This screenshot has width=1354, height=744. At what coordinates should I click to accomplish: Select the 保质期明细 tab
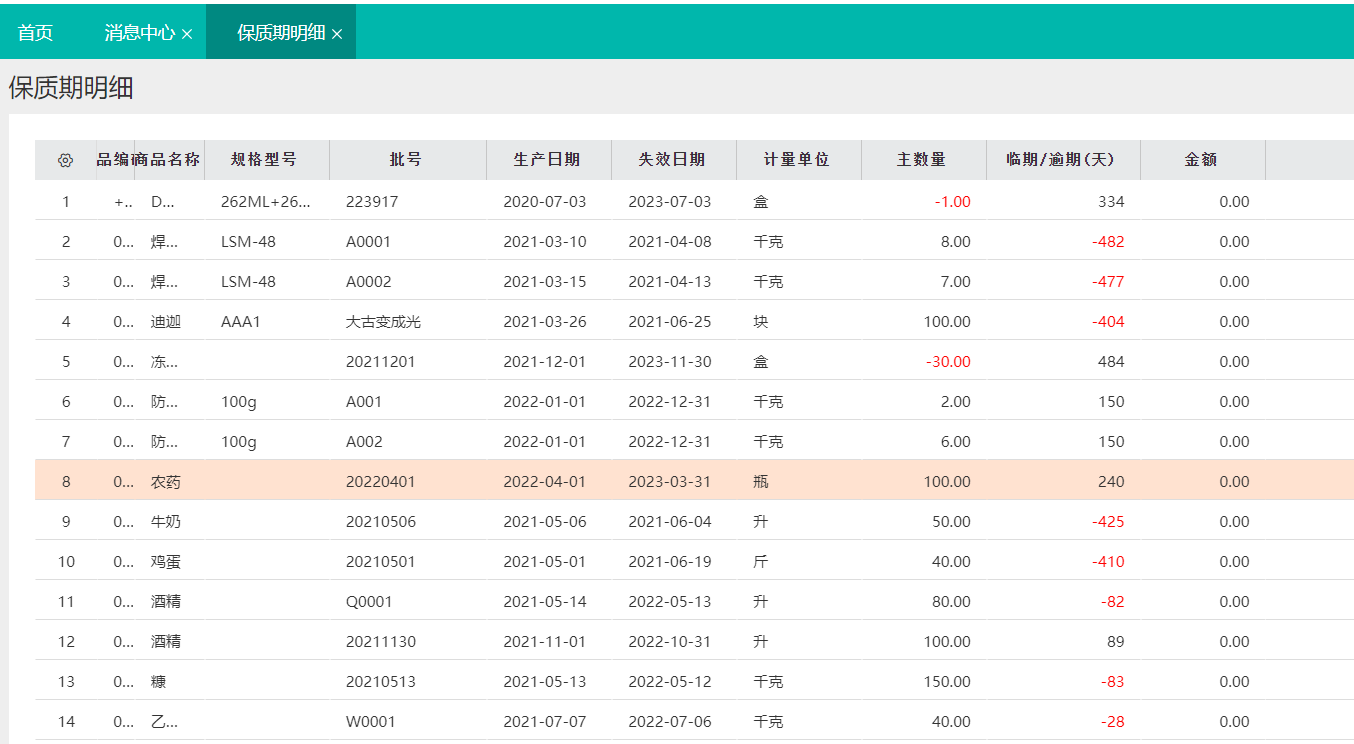281,32
